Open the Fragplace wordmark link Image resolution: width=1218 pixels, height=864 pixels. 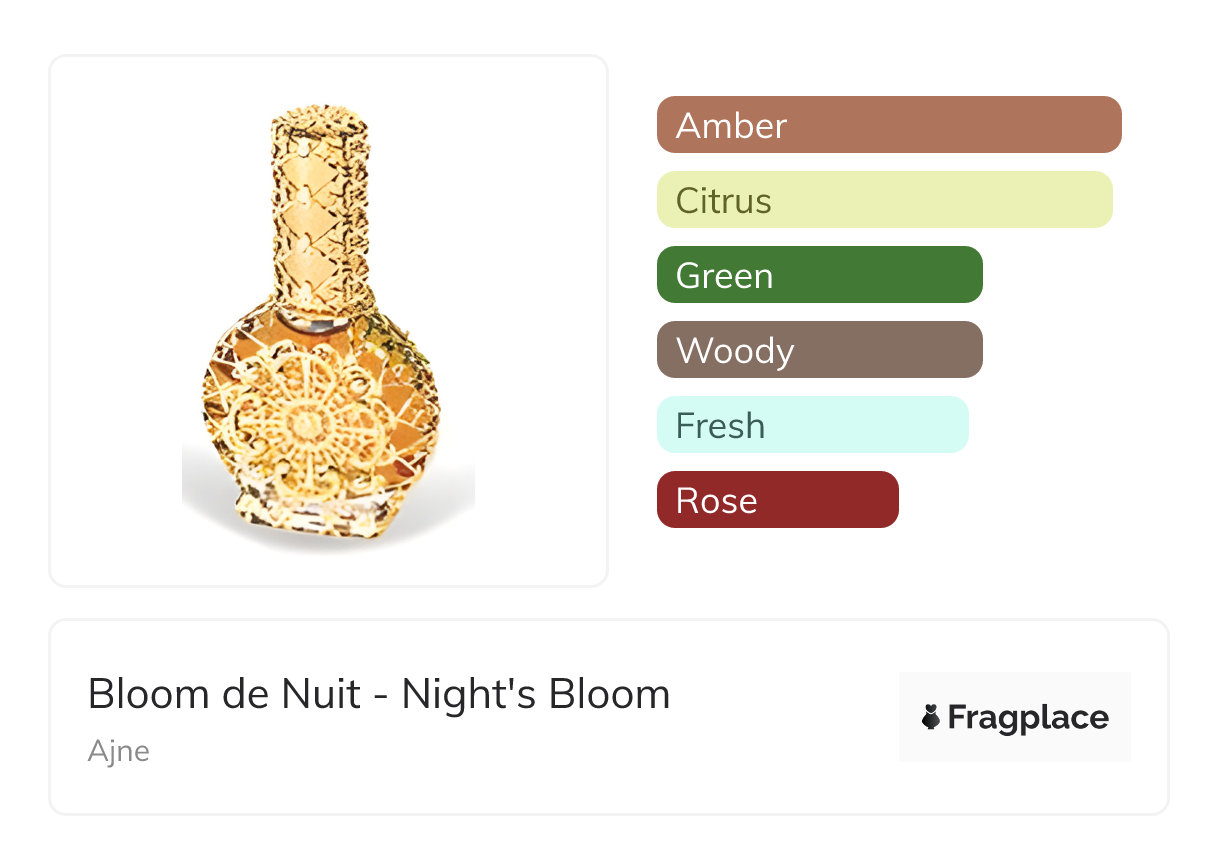coord(1028,718)
